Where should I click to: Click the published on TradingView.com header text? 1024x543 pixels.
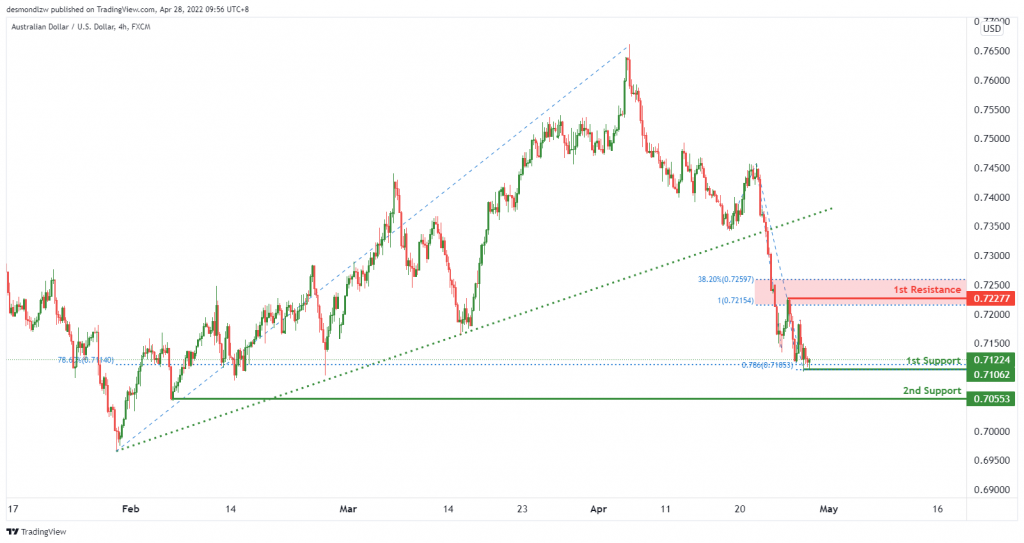130,7
